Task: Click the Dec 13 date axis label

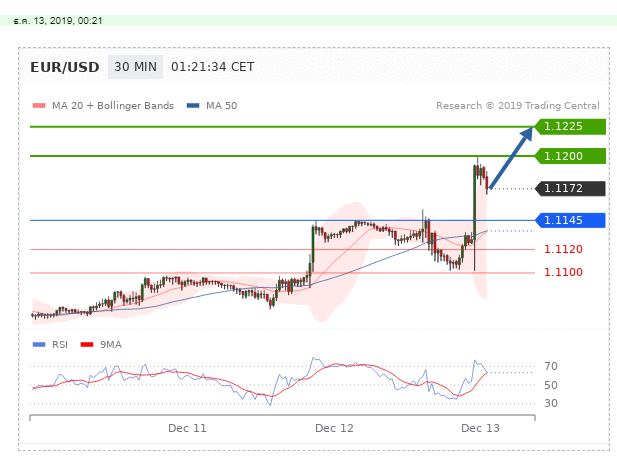Action: (x=480, y=428)
